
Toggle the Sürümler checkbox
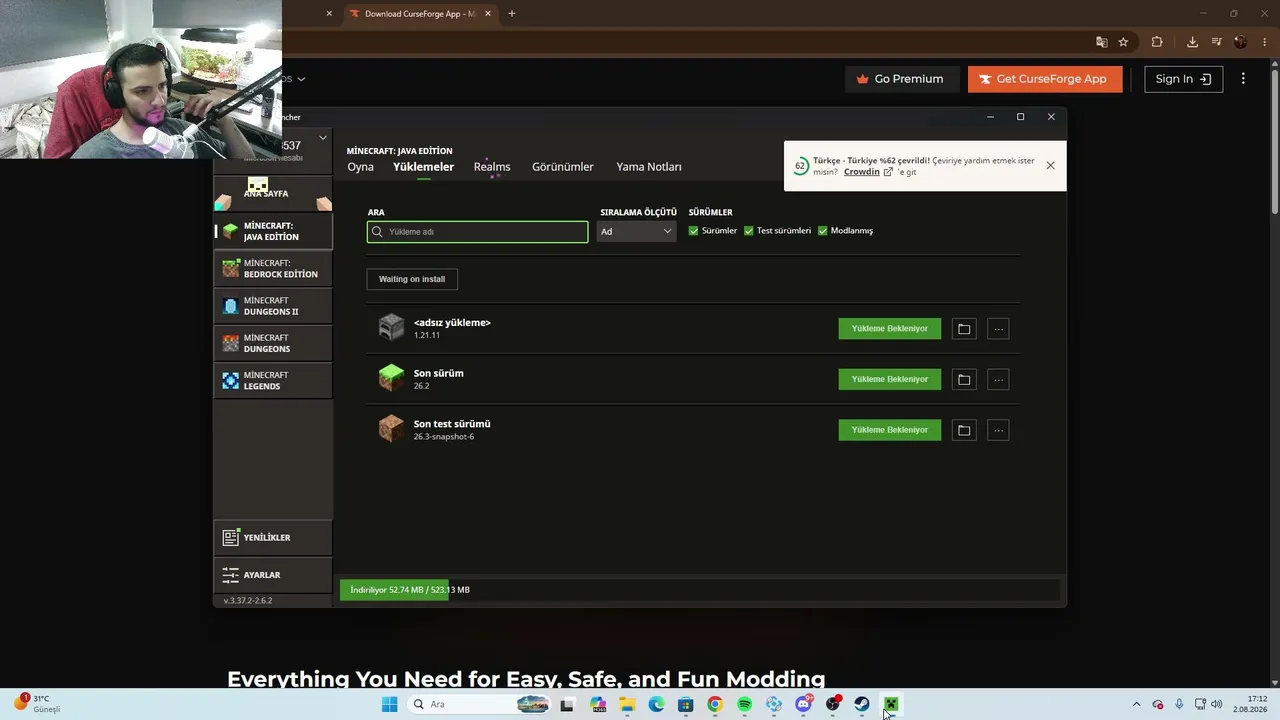[x=693, y=231]
